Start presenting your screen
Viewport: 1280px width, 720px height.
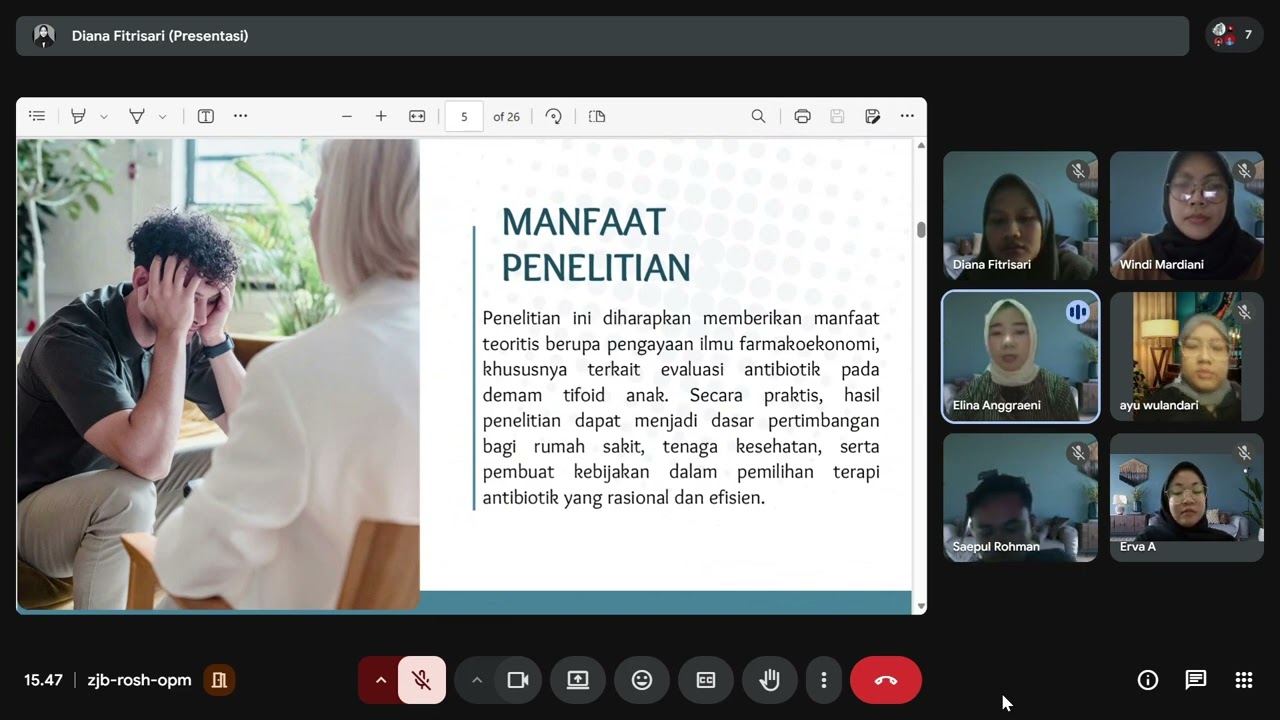pos(578,680)
